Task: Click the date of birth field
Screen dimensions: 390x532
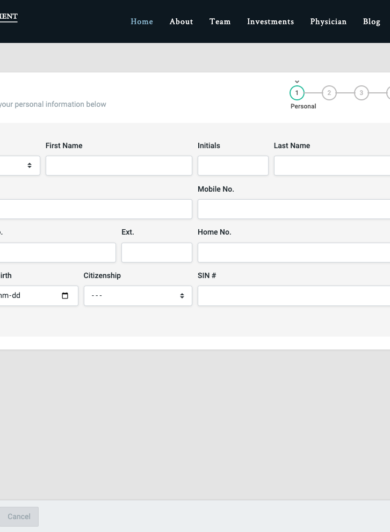Action: click(39, 296)
